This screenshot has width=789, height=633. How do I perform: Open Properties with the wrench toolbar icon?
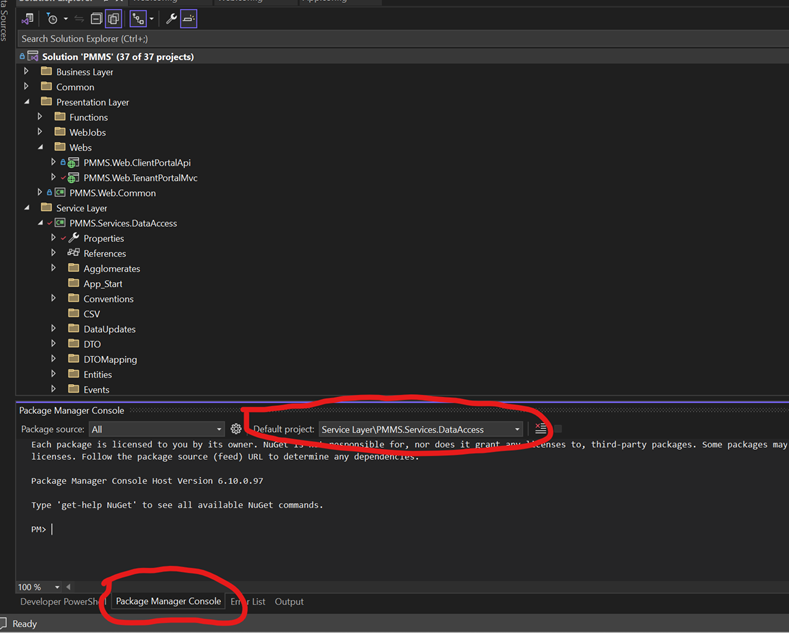click(x=171, y=19)
